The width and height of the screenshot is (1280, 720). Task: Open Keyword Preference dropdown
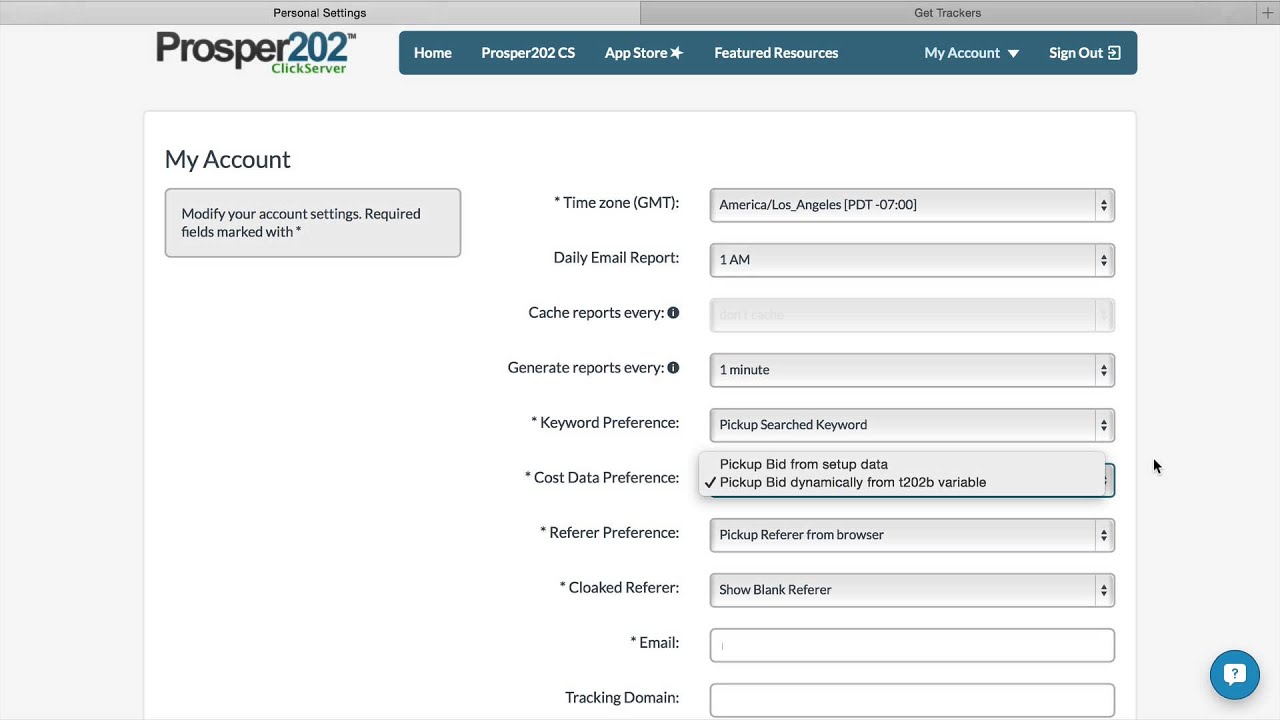(912, 425)
